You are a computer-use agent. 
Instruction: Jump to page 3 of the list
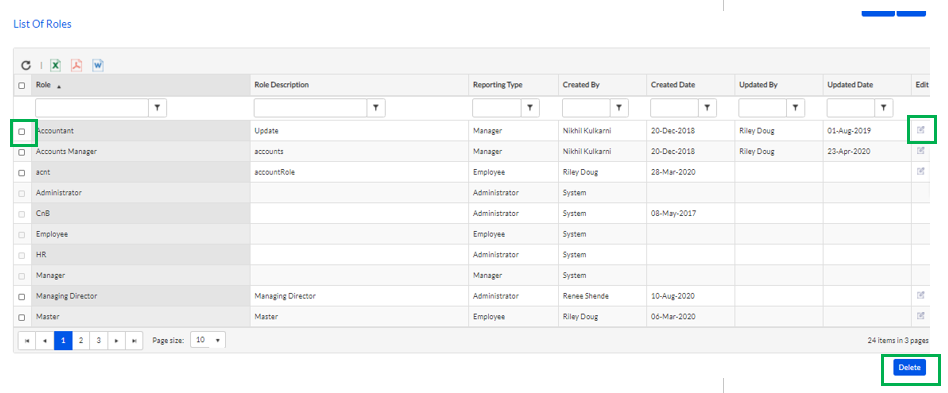point(99,340)
